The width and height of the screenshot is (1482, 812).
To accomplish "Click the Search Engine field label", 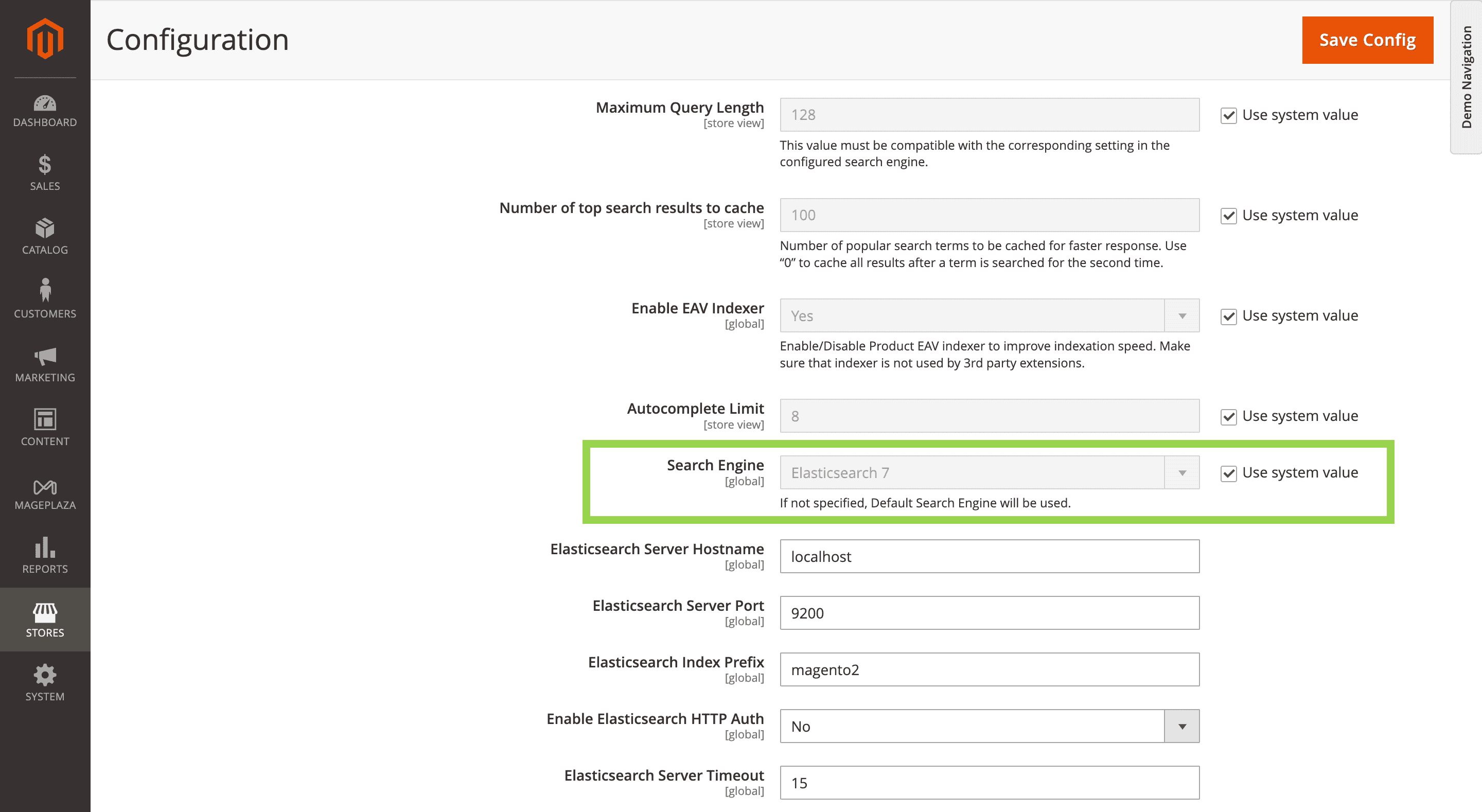I will [x=715, y=465].
